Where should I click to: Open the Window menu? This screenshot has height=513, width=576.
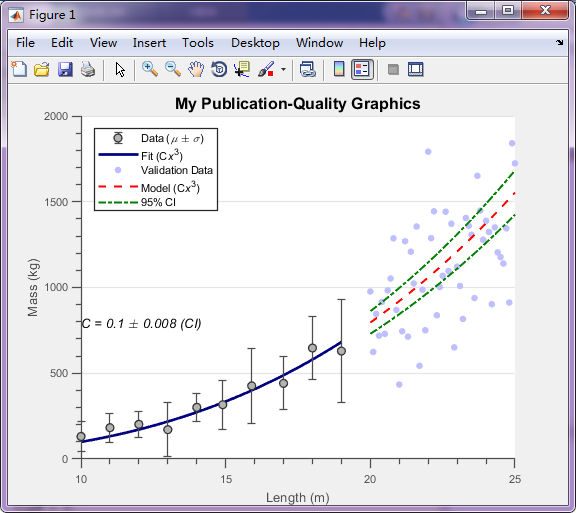pos(319,43)
